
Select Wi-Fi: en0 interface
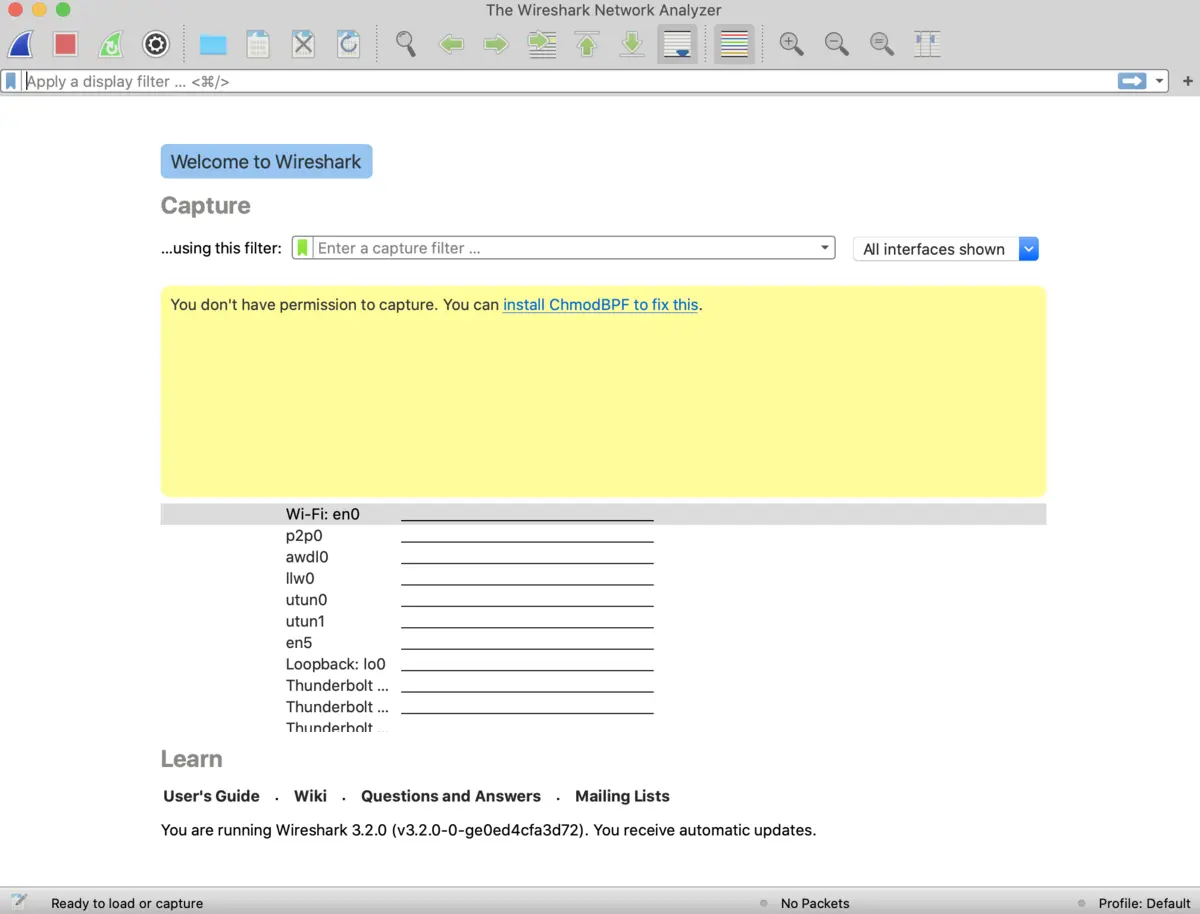point(603,514)
